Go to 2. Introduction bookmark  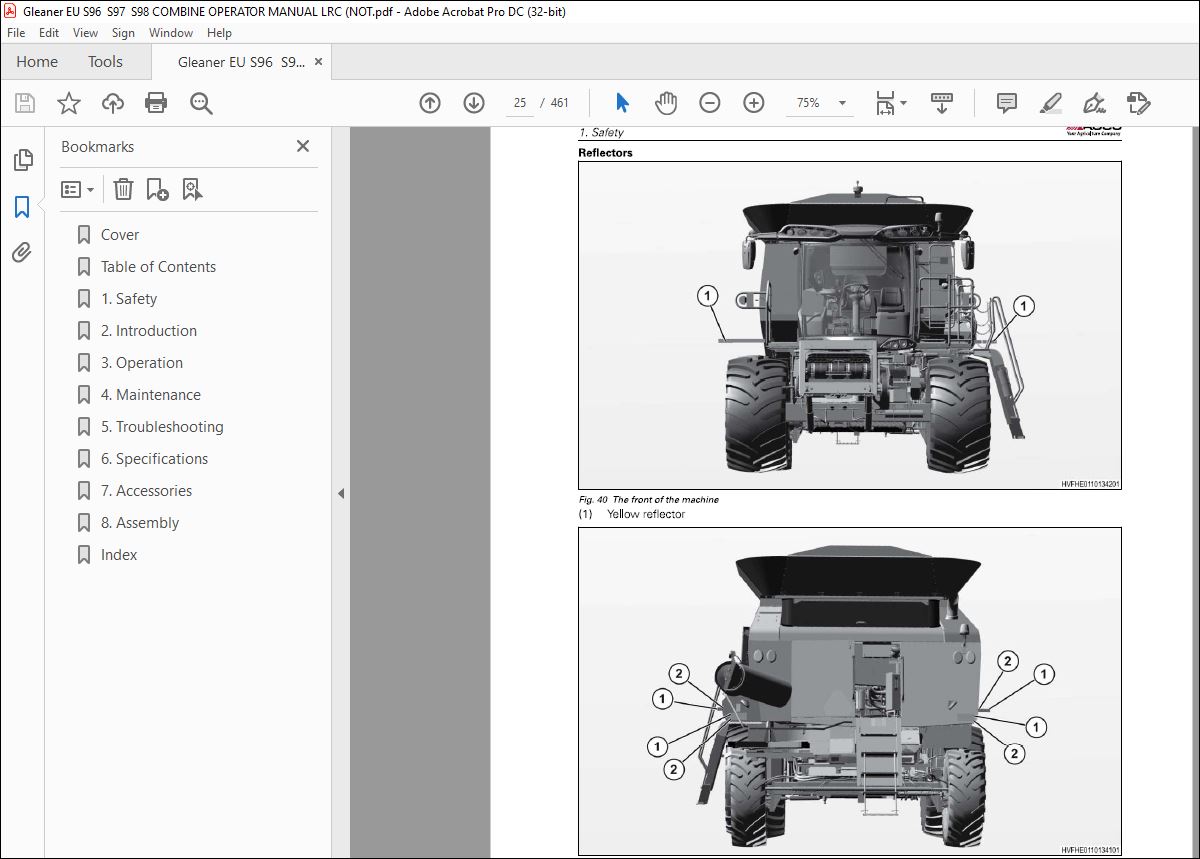pos(149,331)
